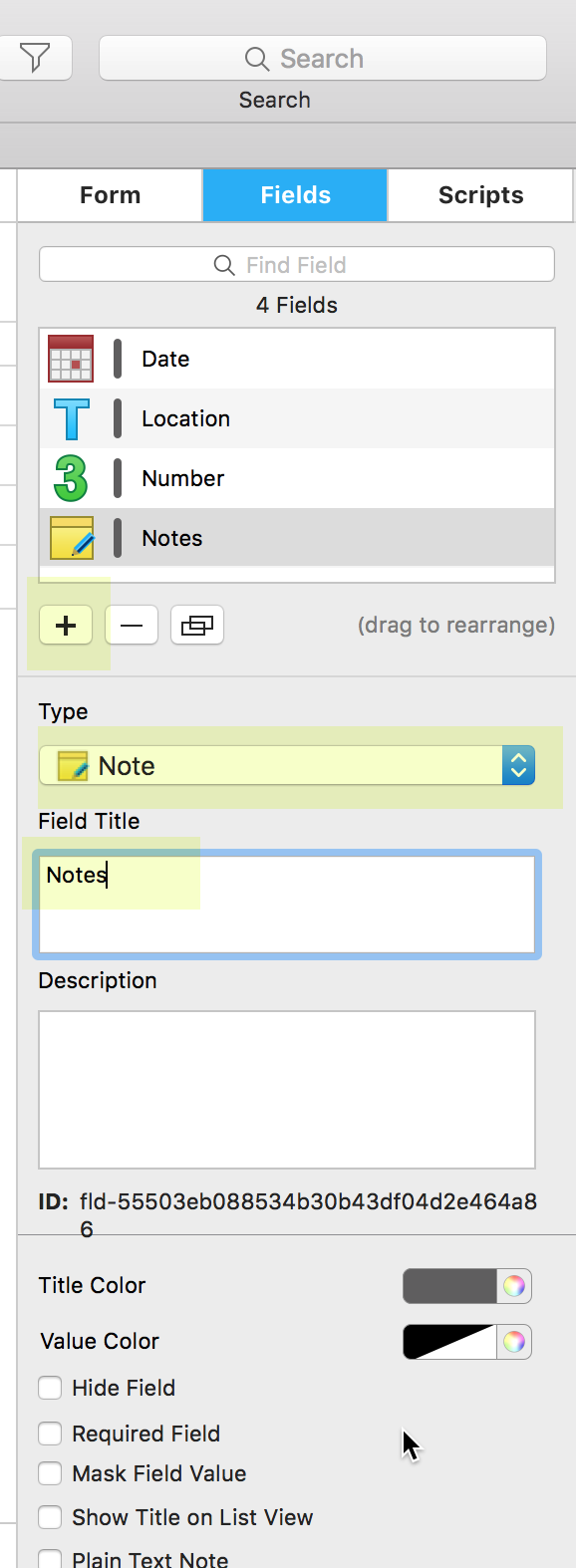Screen dimensions: 576x1568
Task: Open Title Color picker wheel
Action: click(514, 1286)
